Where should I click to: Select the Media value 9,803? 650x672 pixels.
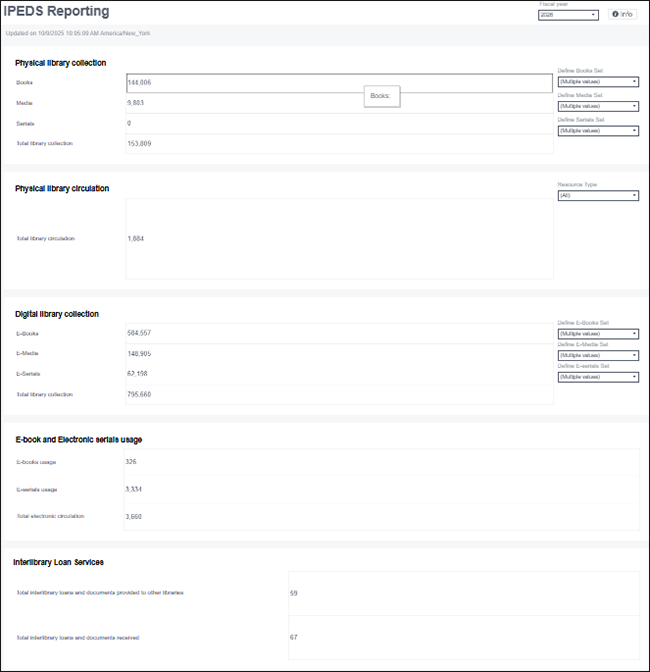click(x=135, y=103)
